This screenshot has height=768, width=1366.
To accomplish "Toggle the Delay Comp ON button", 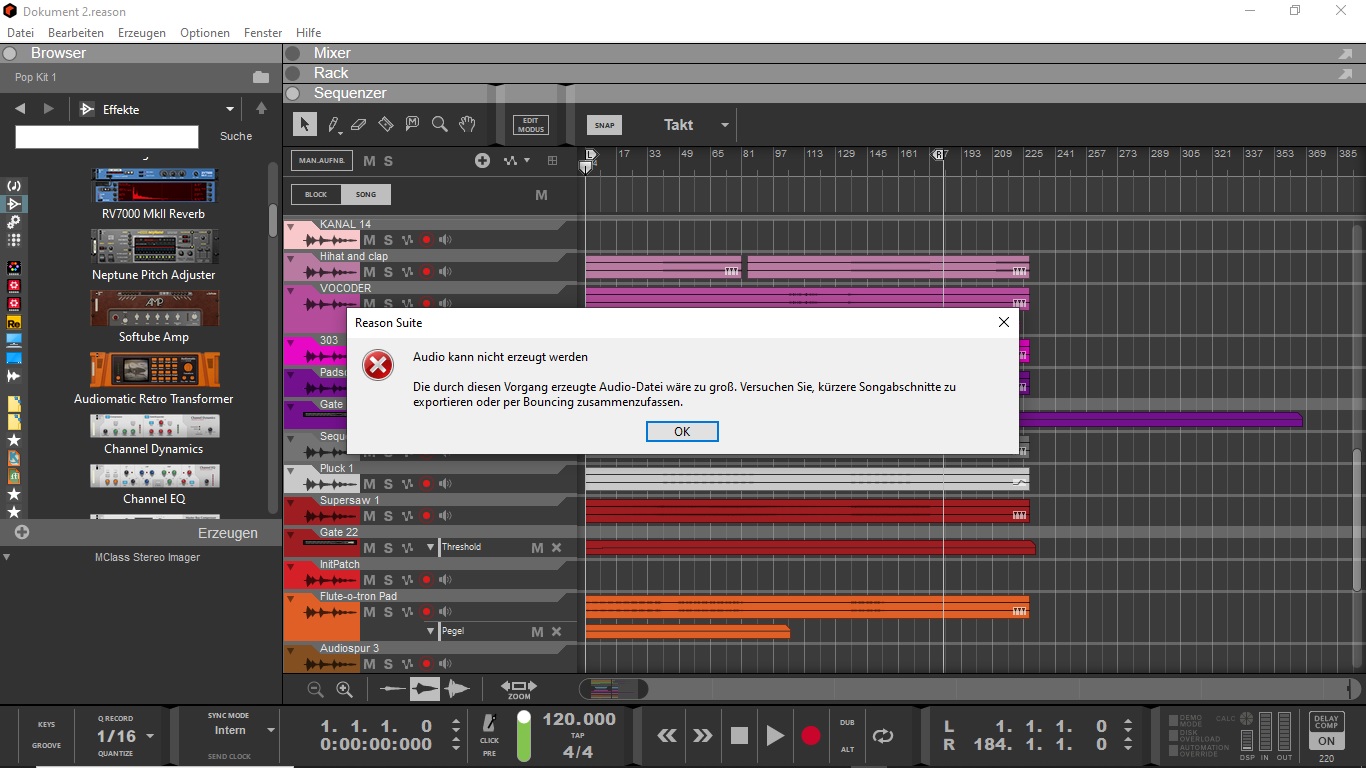I will pyautogui.click(x=1326, y=741).
